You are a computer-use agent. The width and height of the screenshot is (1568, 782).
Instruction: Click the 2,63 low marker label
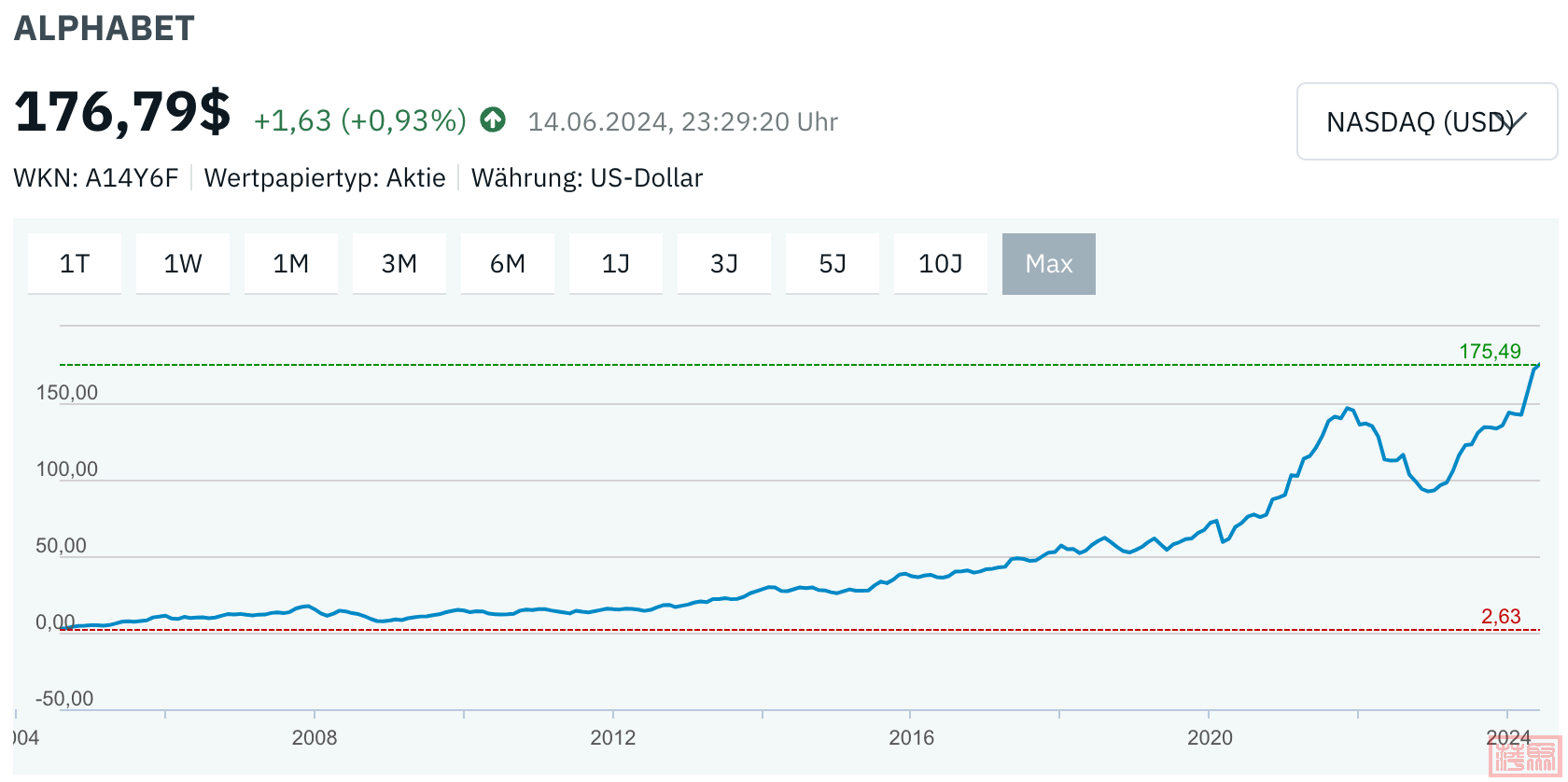point(1501,616)
